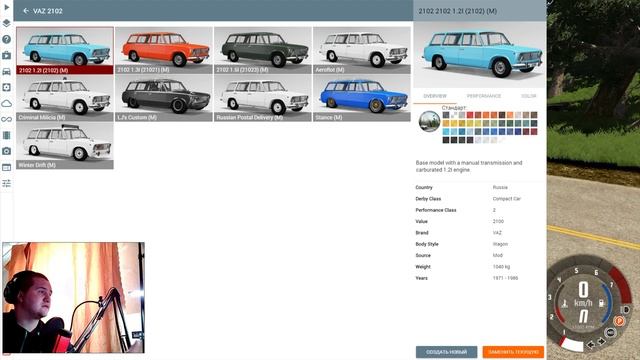Click the Years label
The image size is (640, 360).
[x=421, y=278]
